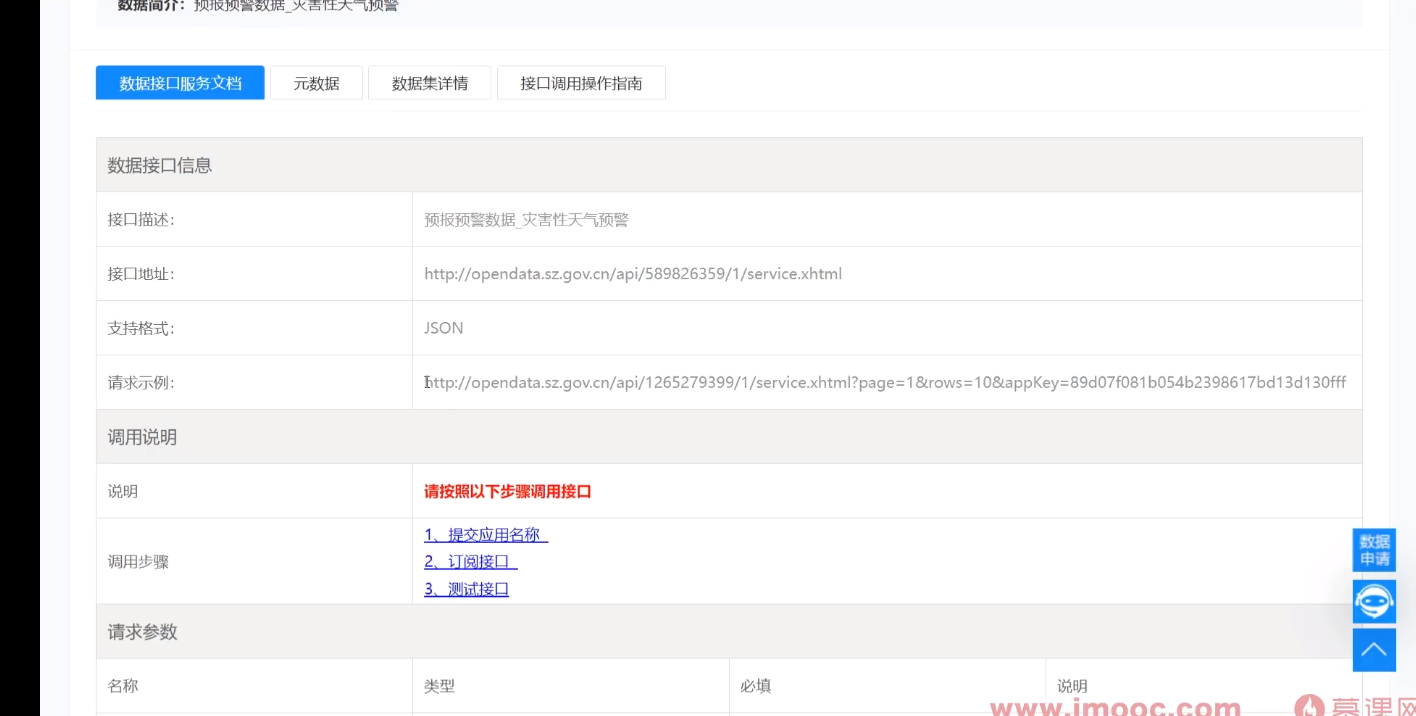Open the robot customer service icon
The height and width of the screenshot is (716, 1416).
coord(1374,601)
